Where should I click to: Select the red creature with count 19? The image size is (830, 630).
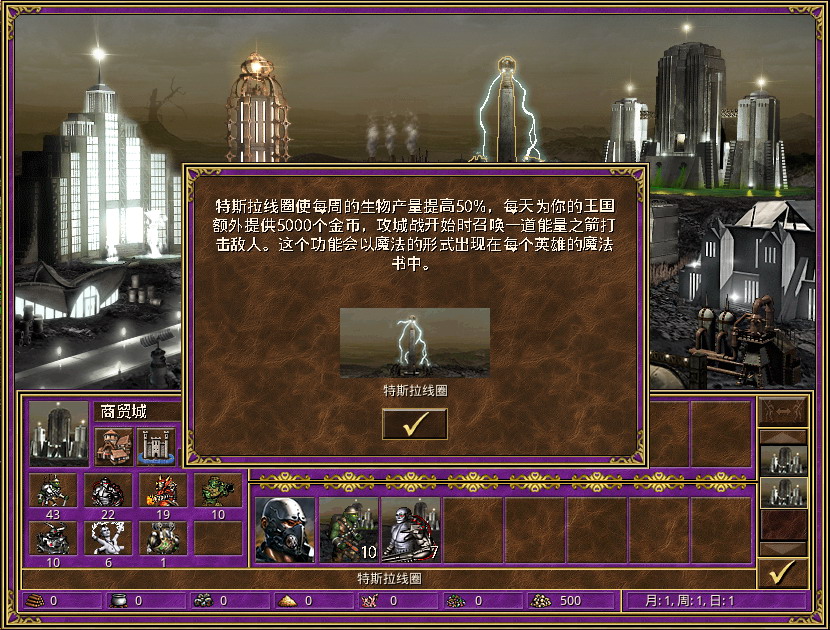point(163,490)
